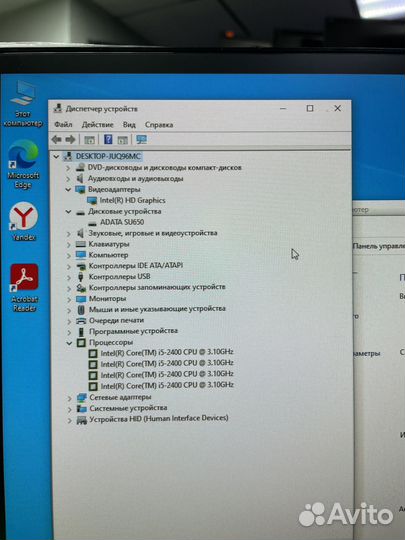Expand Звуковые, игровые и видеоустройства
This screenshot has width=405, height=540.
coord(69,234)
